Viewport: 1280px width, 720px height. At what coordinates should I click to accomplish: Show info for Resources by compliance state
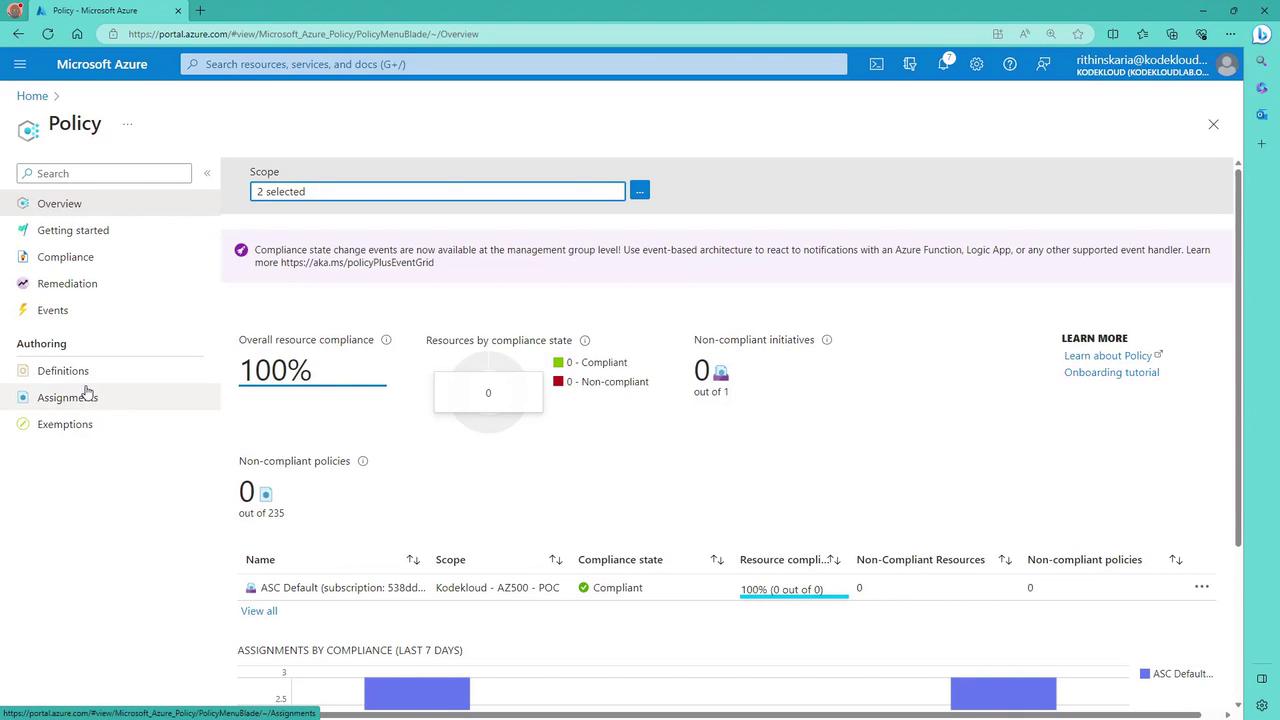pos(585,341)
